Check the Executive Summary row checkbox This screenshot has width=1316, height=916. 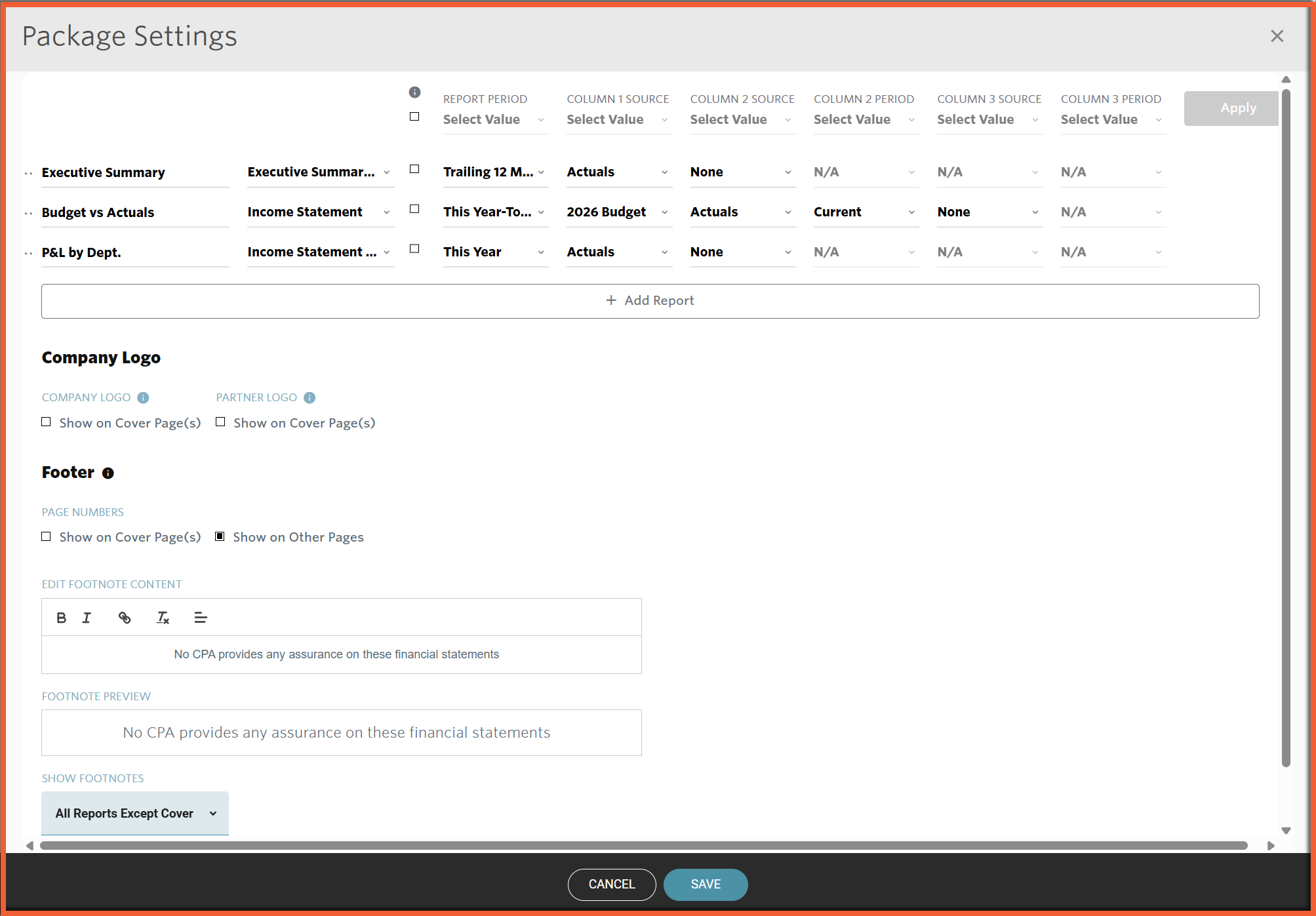pos(414,169)
